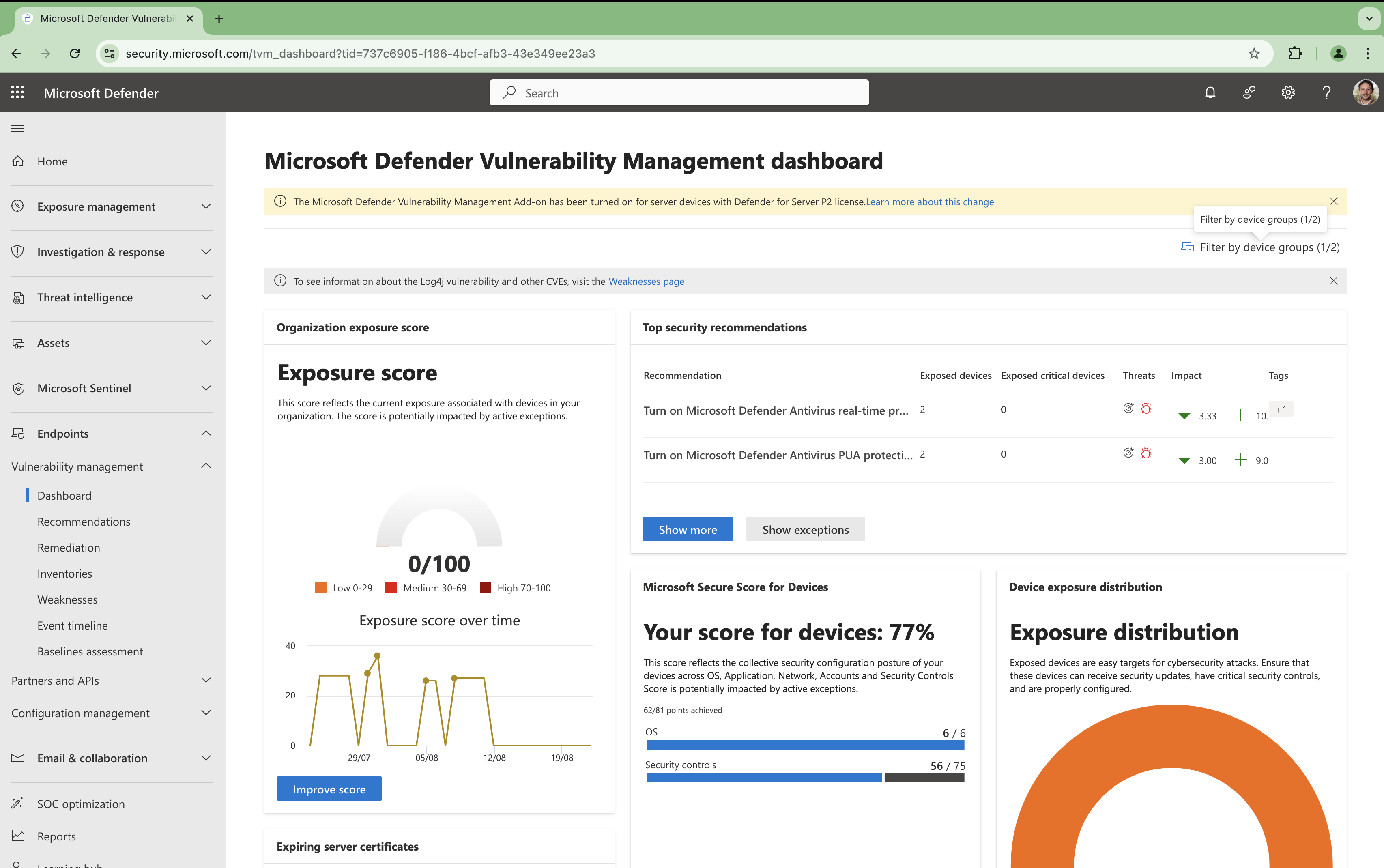Expand Configuration management
The width and height of the screenshot is (1384, 868).
[206, 712]
